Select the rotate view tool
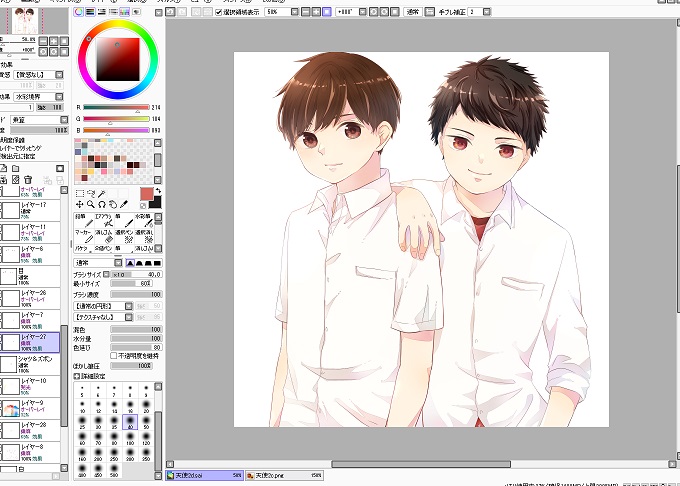The image size is (680, 486). tap(102, 204)
